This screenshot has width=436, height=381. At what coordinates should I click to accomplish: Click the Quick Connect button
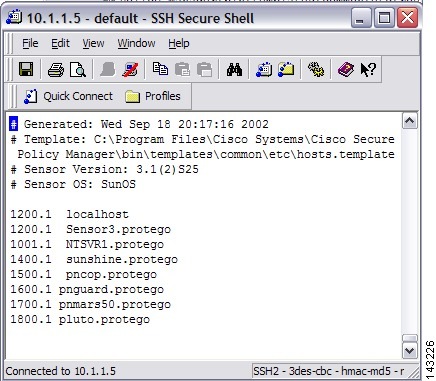68,96
